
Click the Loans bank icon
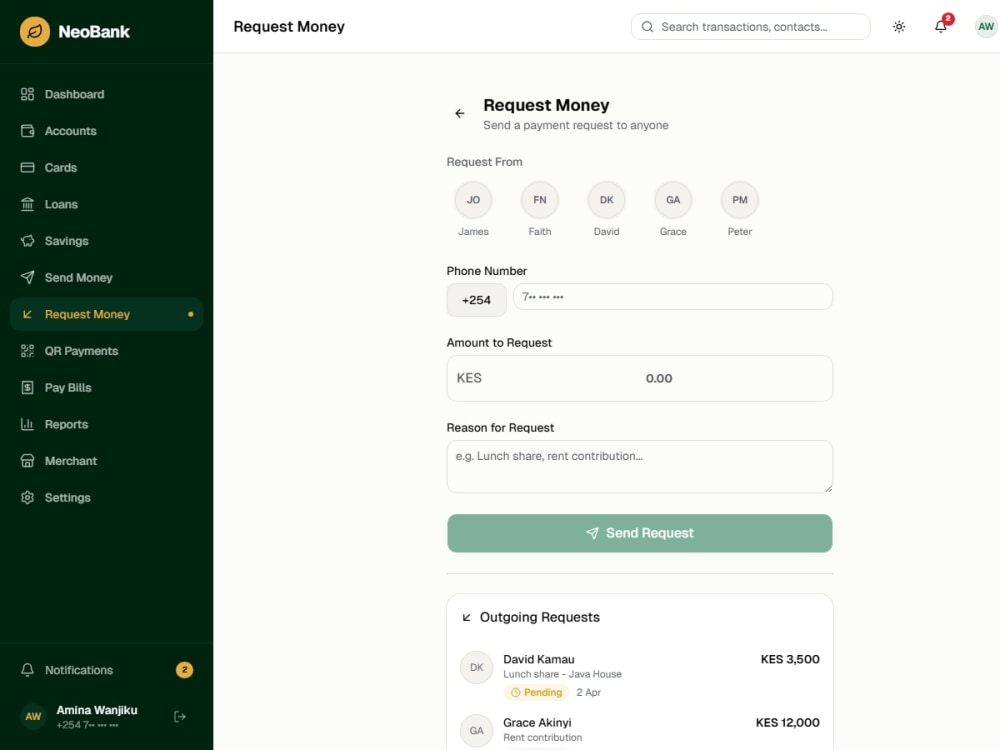click(x=27, y=204)
